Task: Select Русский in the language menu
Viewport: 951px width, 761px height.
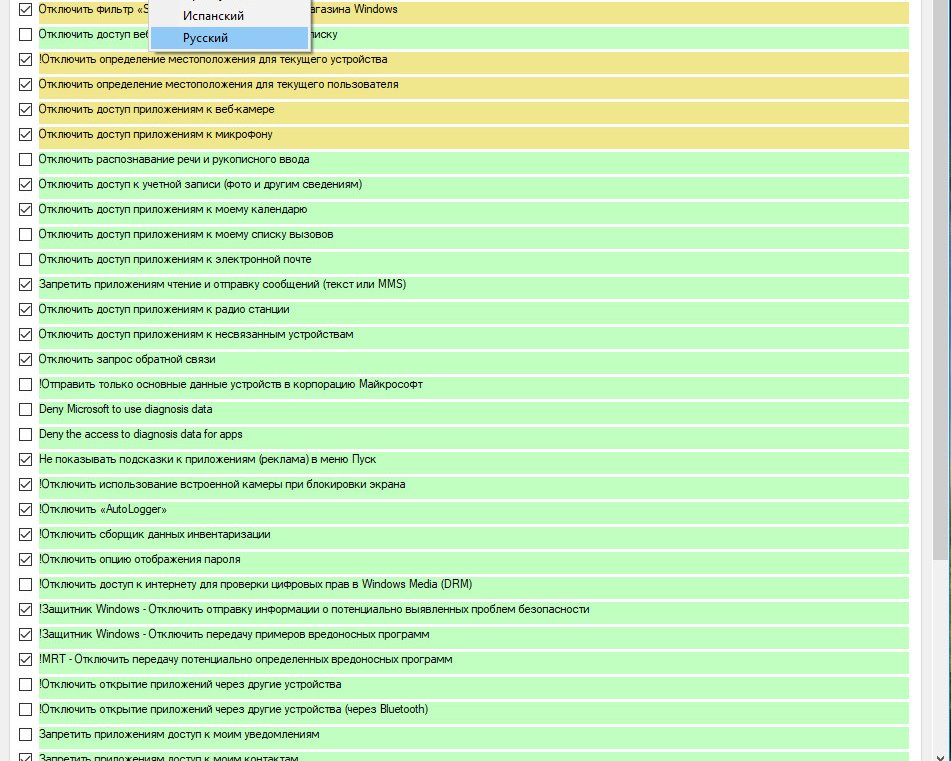Action: (x=229, y=38)
